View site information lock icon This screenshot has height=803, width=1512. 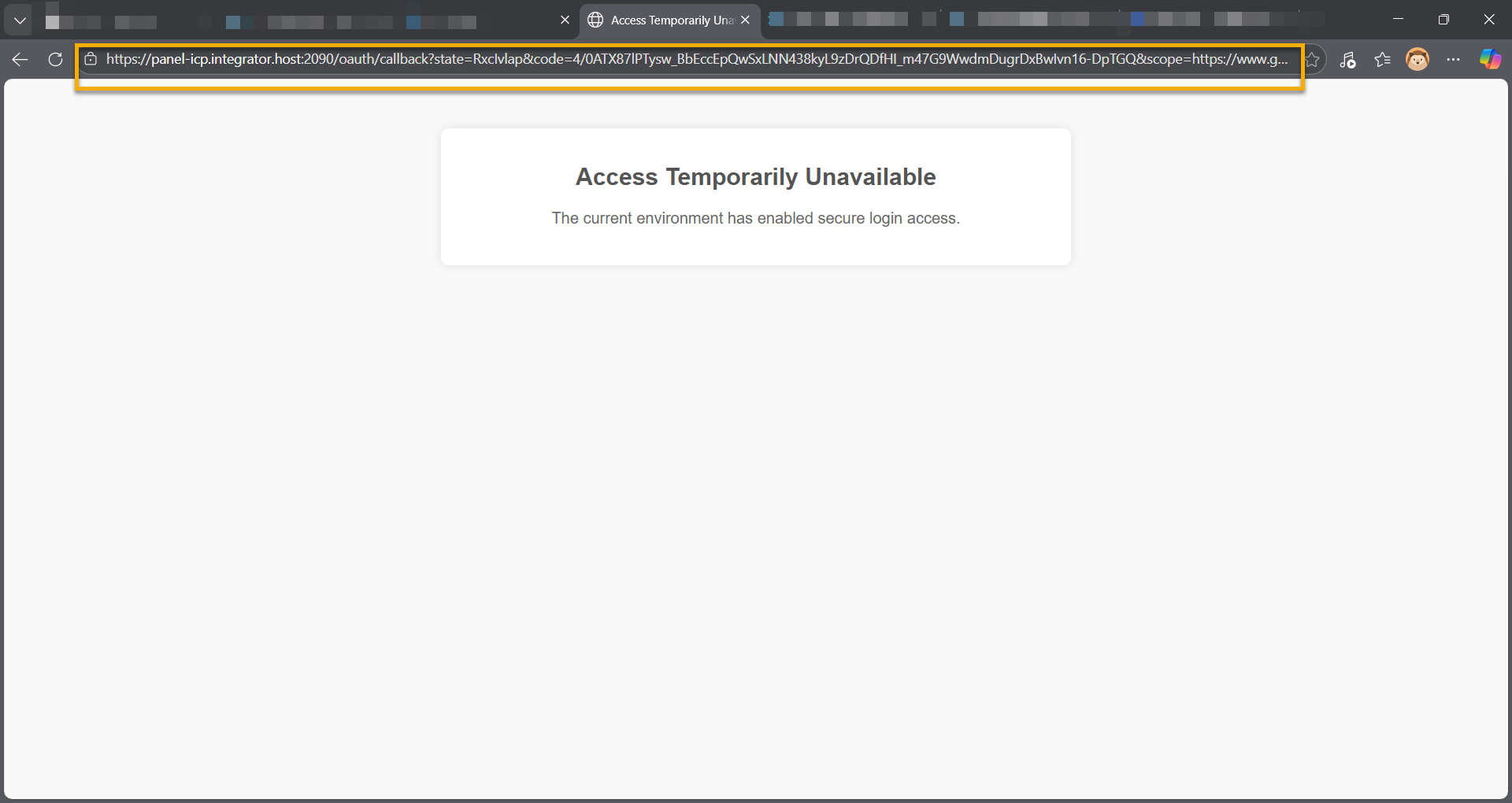pos(91,59)
